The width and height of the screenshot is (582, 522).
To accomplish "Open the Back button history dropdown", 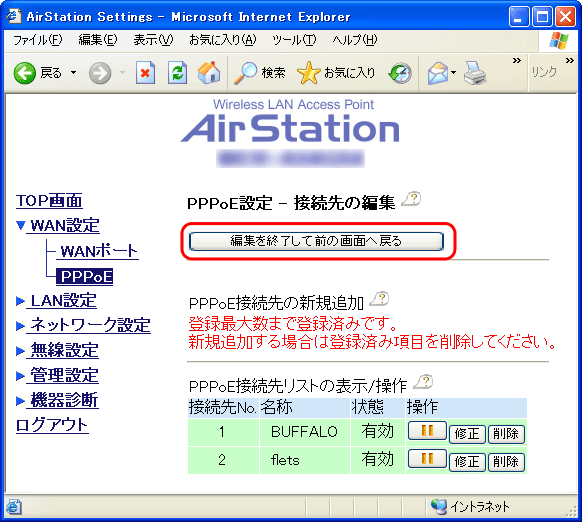I will [73, 73].
